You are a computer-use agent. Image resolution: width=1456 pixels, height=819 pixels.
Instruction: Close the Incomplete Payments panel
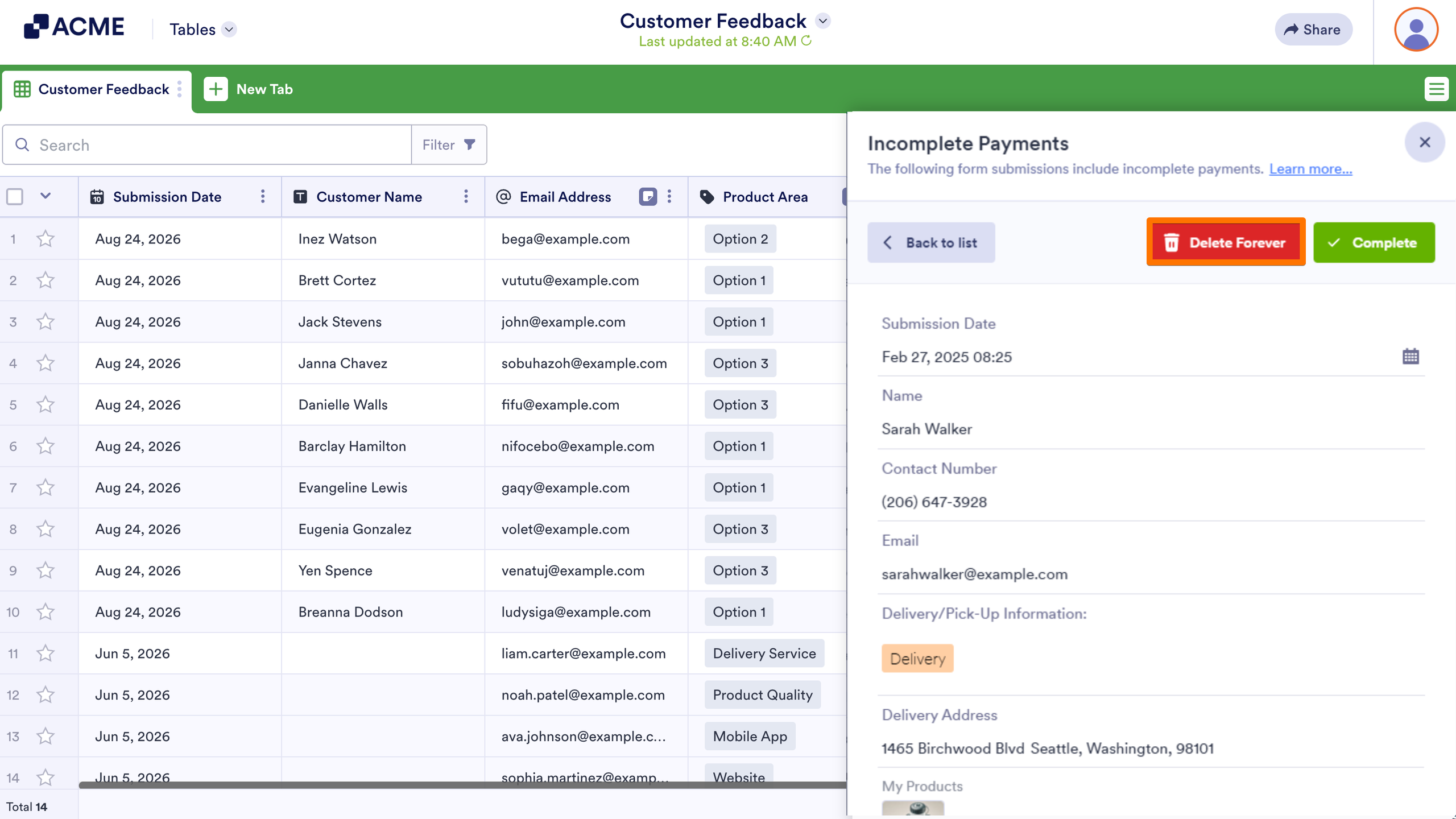[x=1425, y=142]
